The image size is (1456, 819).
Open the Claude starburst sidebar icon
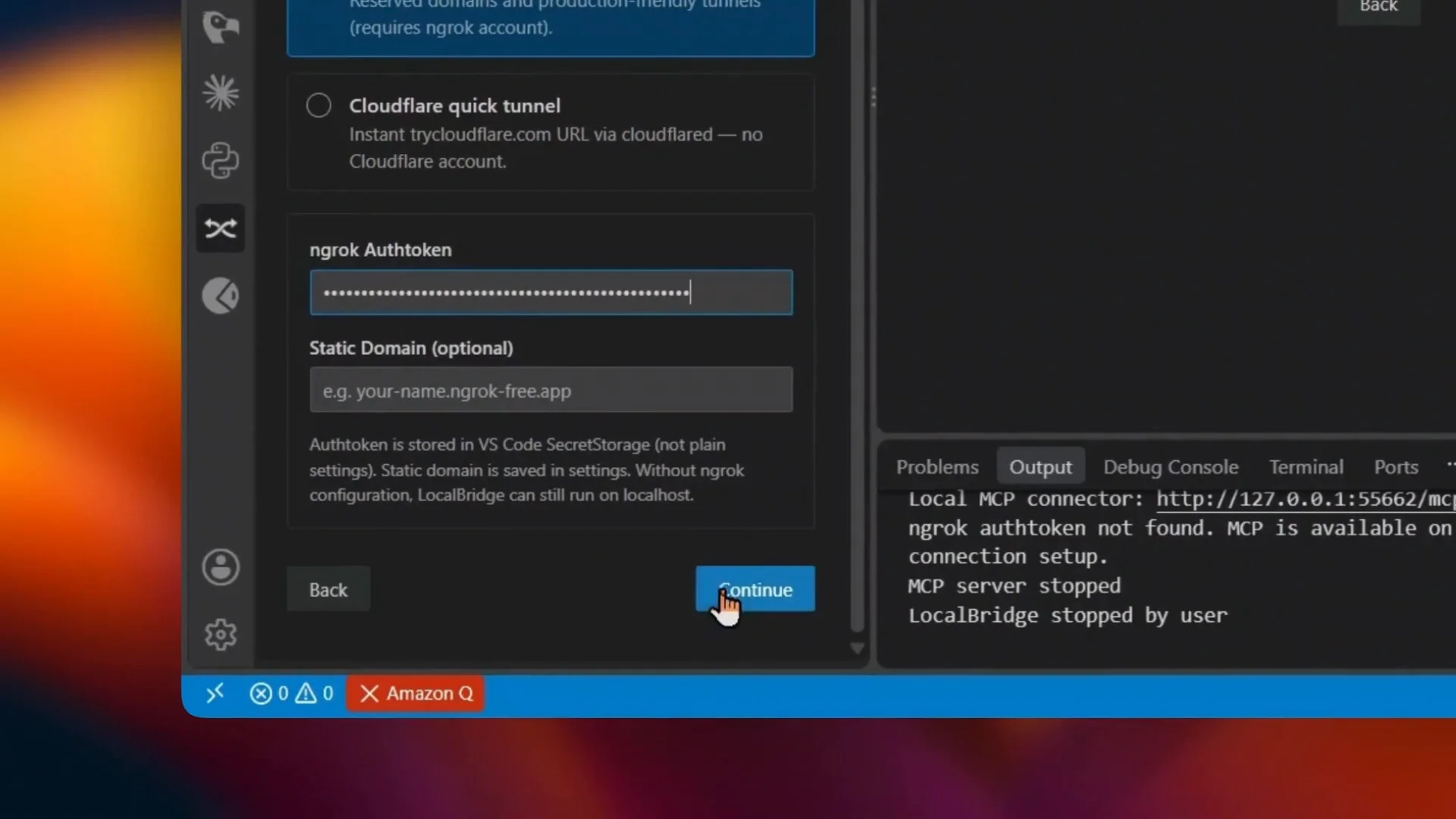tap(221, 93)
